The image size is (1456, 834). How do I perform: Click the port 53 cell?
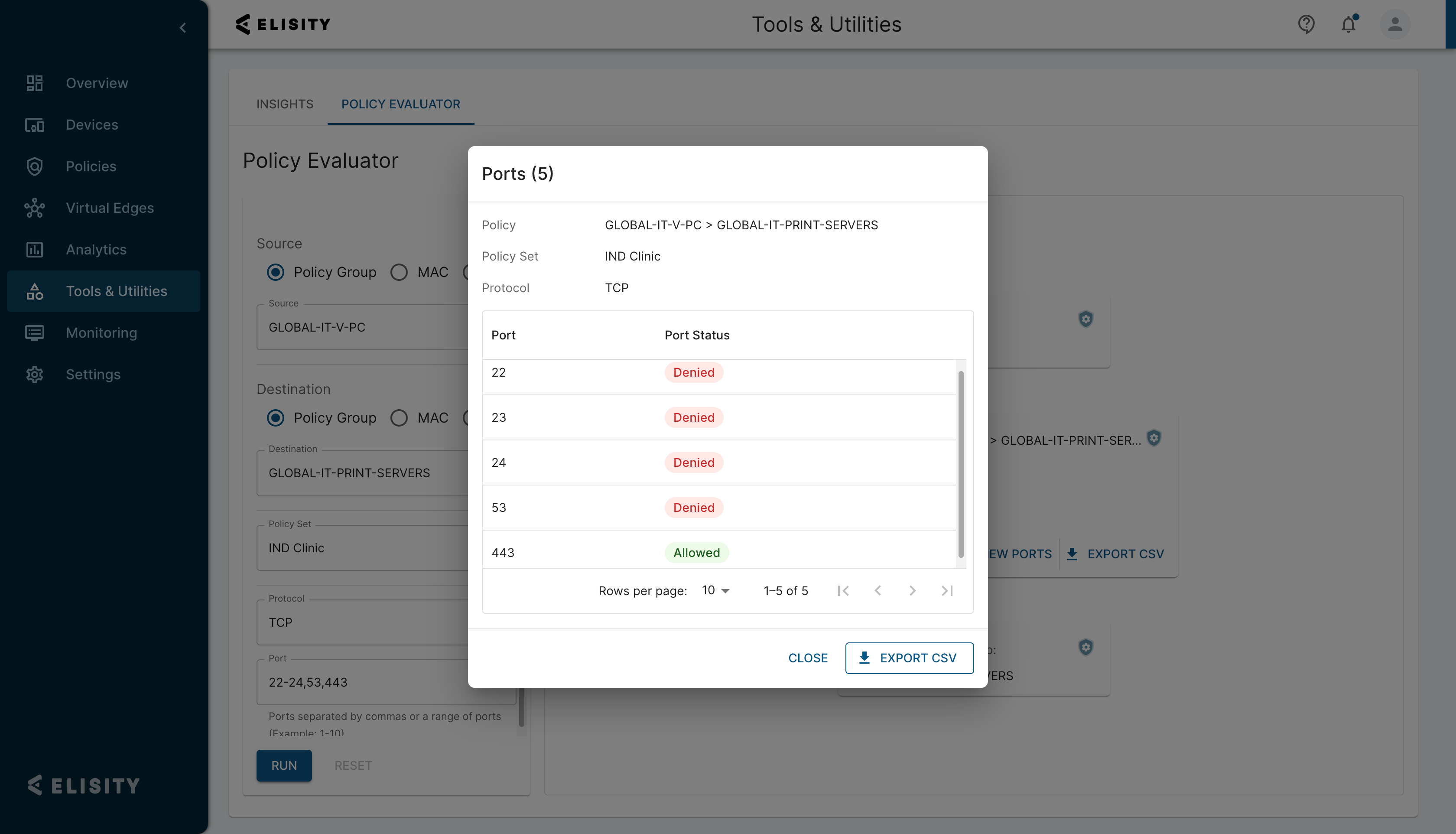point(499,508)
